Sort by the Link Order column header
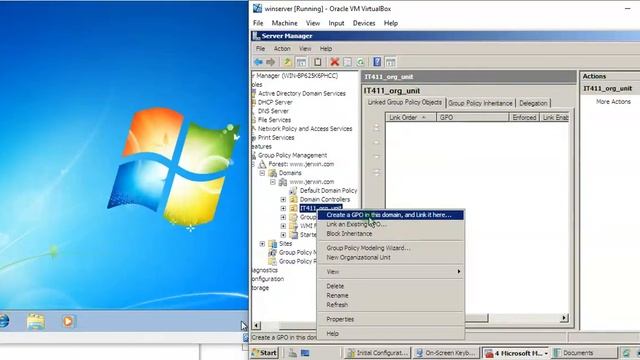This screenshot has height=360, width=640. click(x=411, y=118)
